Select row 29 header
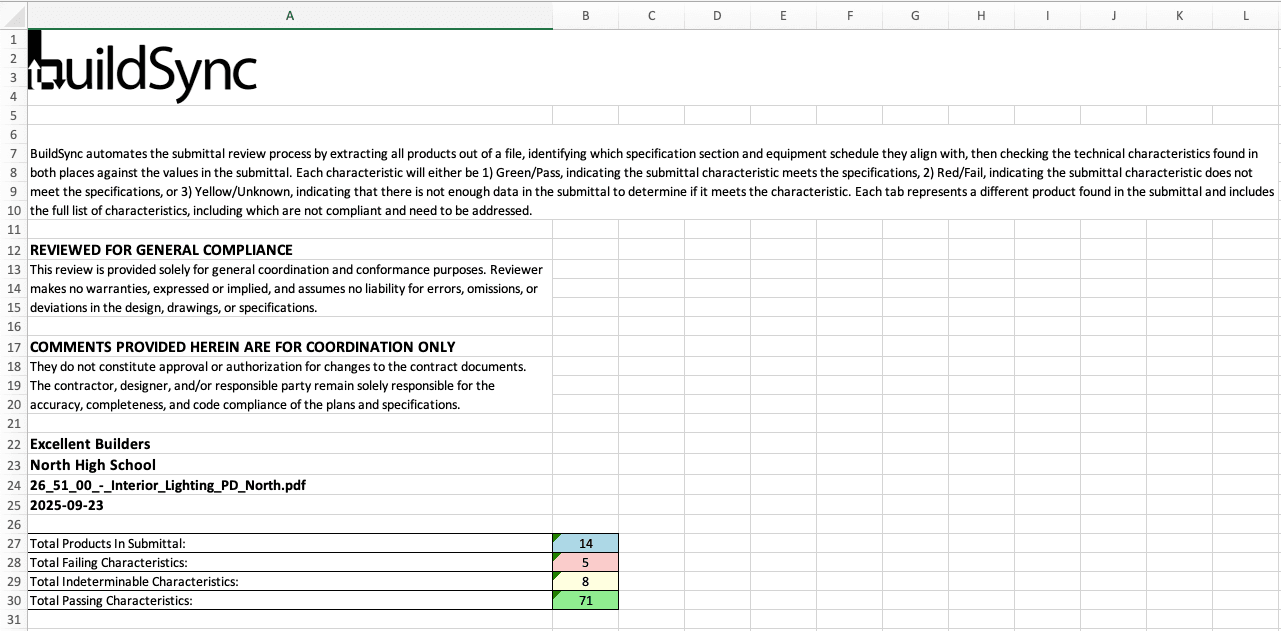The height and width of the screenshot is (631, 1281). pos(14,581)
